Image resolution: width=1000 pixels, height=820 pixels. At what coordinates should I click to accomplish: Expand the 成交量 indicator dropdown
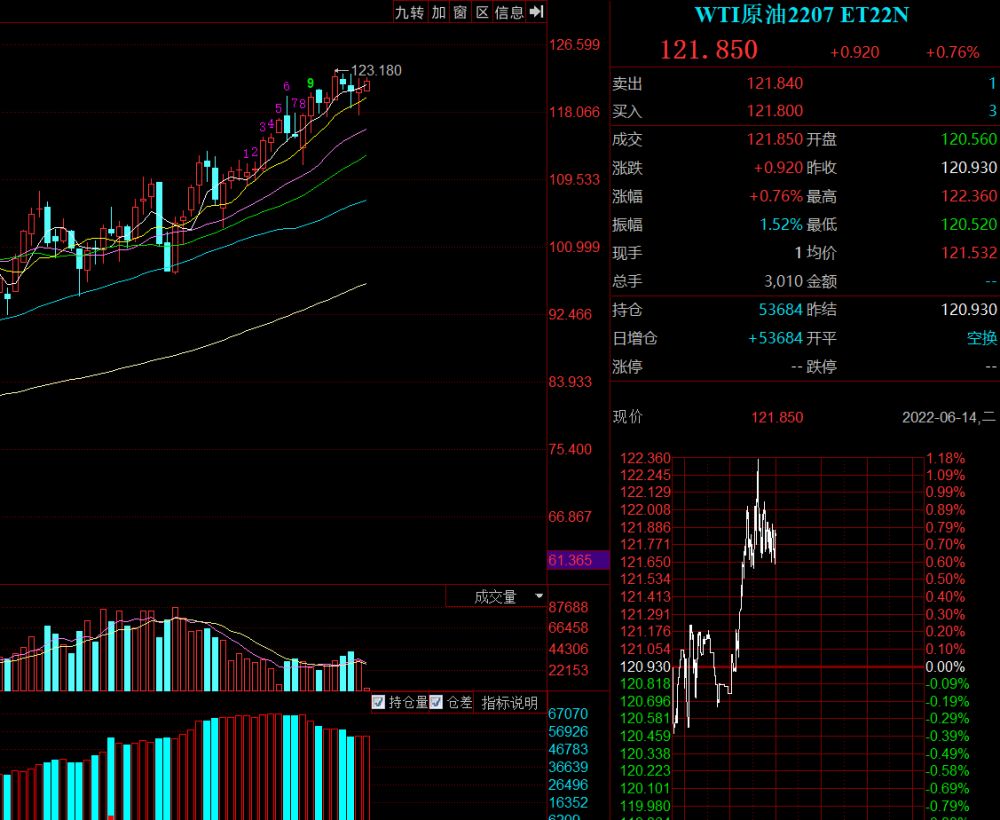tap(496, 597)
